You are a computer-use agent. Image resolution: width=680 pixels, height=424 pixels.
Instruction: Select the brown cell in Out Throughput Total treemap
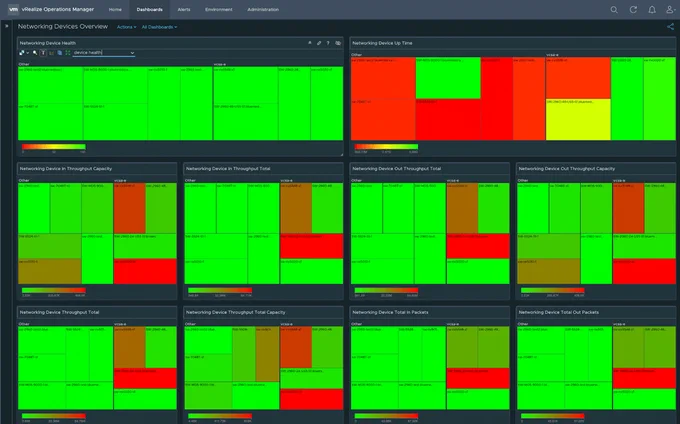[x=462, y=208]
